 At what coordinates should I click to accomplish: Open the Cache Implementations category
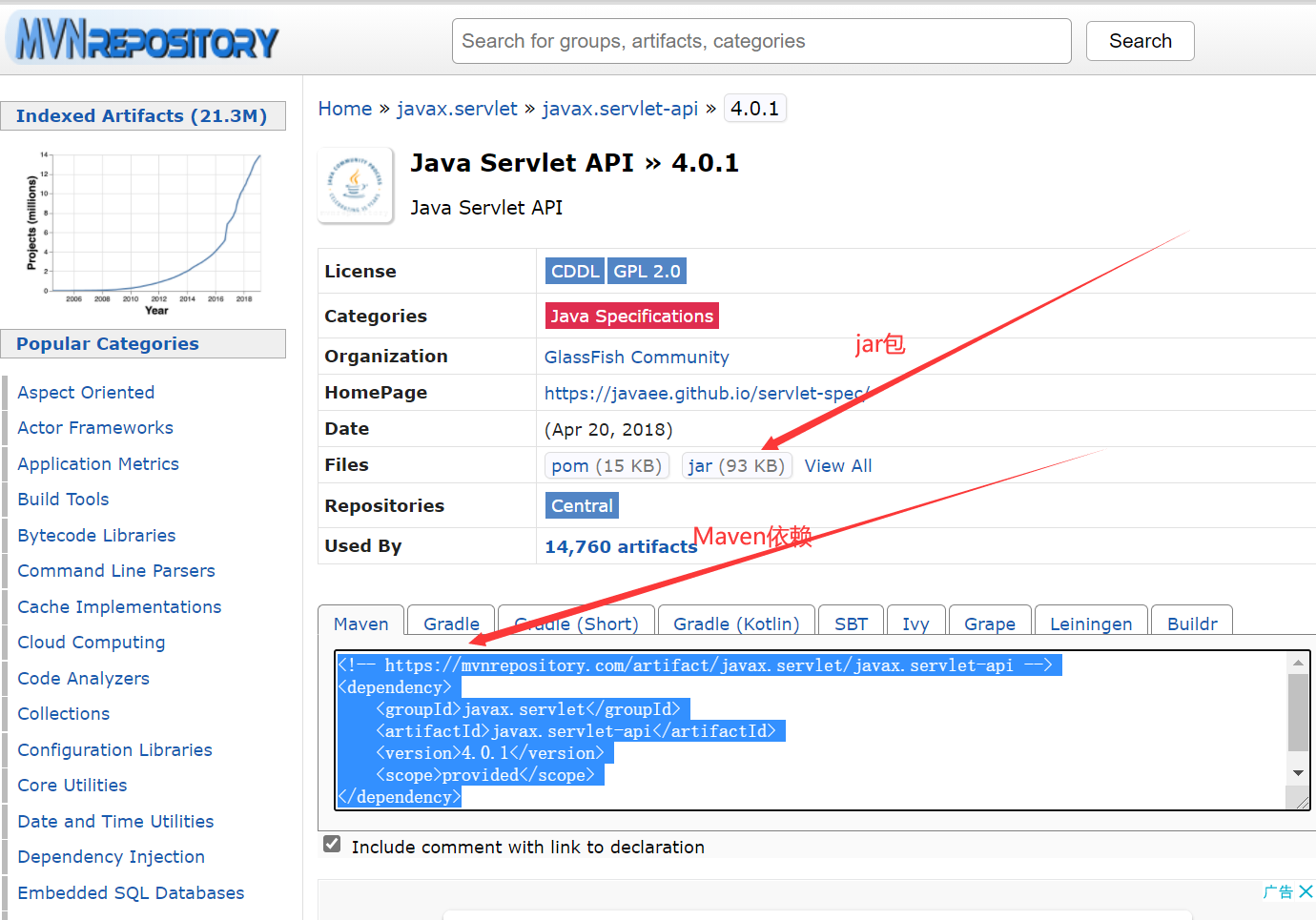pos(119,606)
